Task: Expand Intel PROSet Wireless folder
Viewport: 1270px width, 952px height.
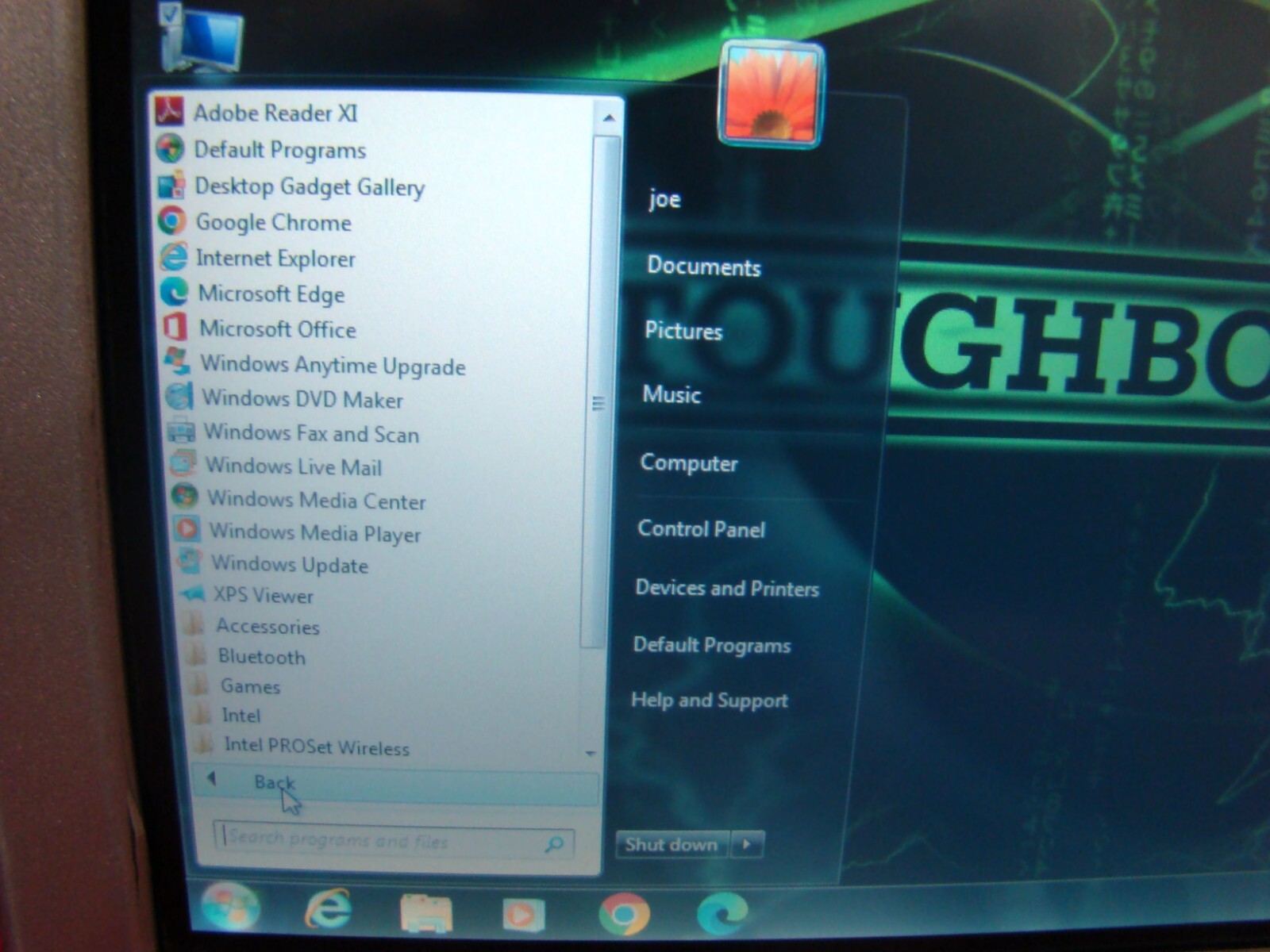Action: tap(302, 746)
